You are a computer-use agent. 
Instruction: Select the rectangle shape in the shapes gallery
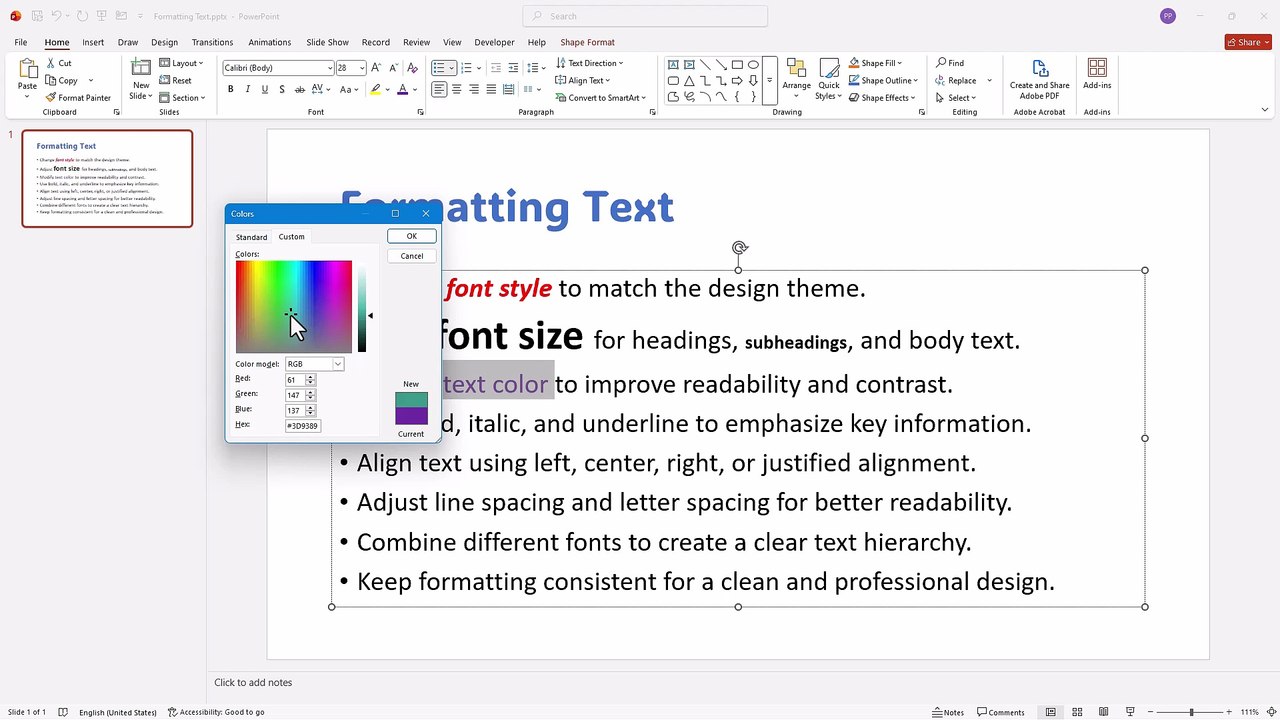tap(737, 64)
